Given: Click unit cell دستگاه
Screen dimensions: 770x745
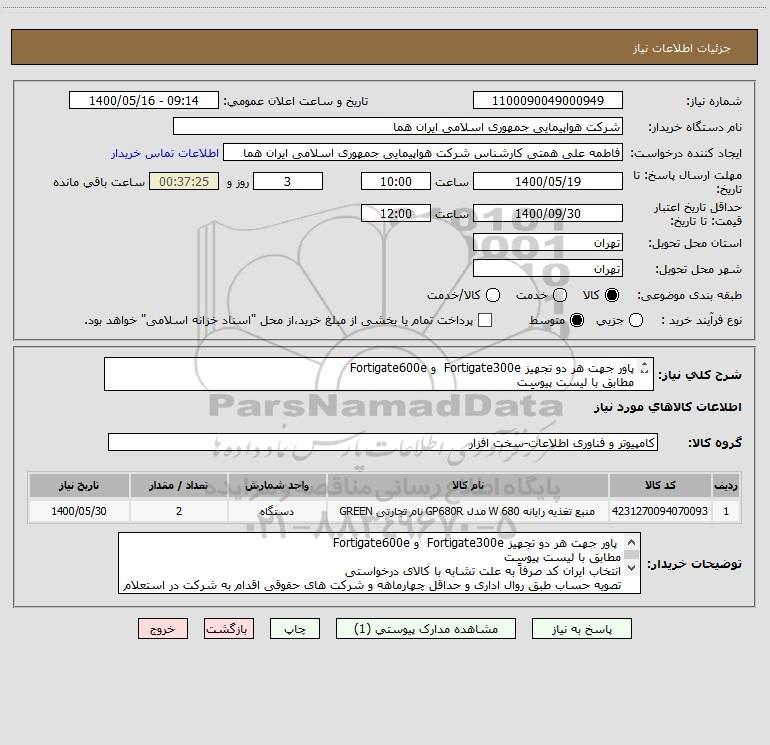Looking at the screenshot, I should click(277, 511).
